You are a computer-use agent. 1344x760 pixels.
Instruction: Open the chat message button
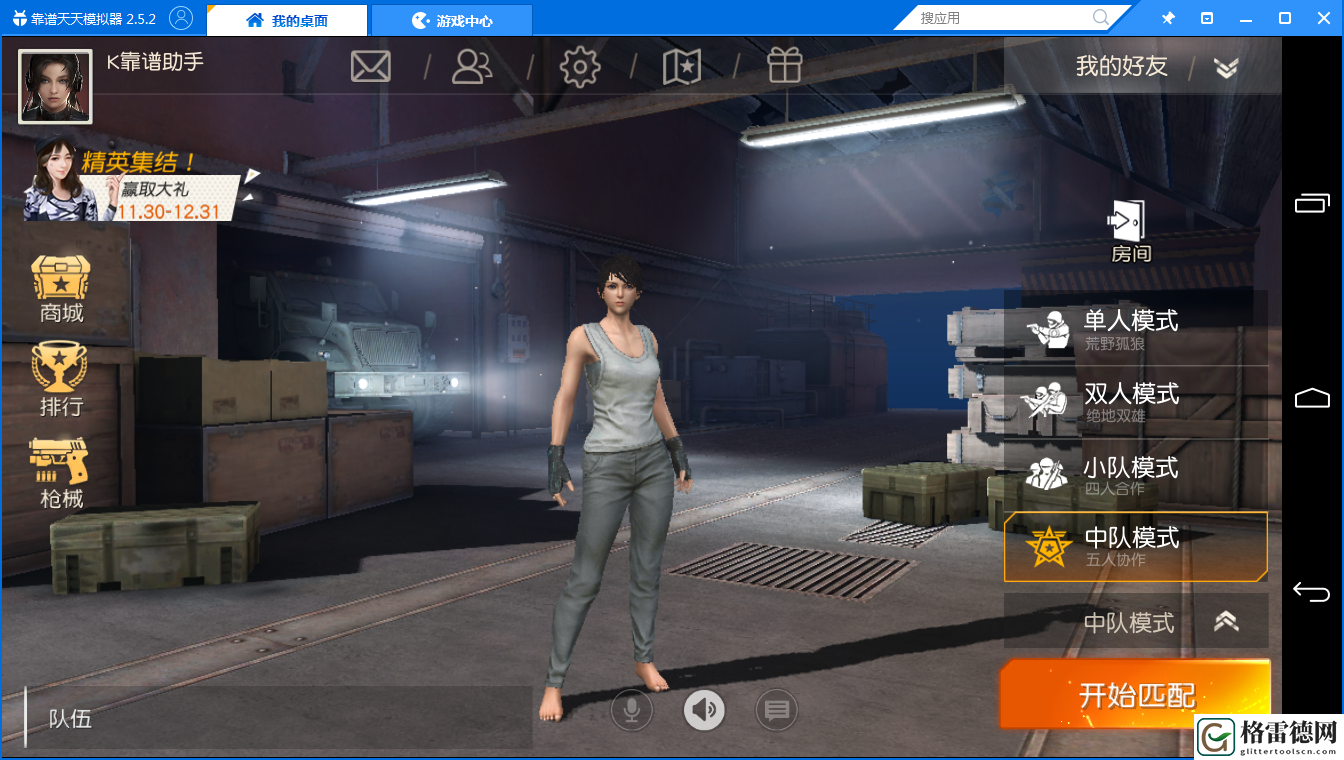[x=776, y=710]
